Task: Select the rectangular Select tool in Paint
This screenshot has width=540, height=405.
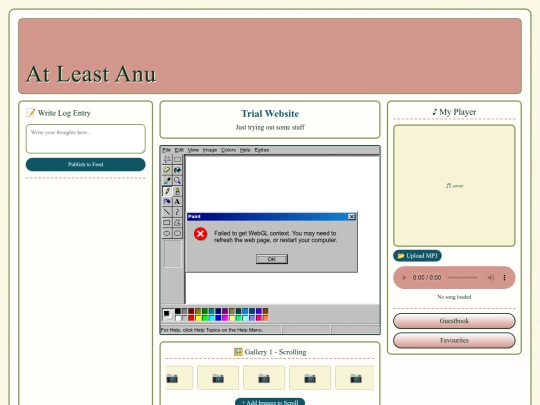Action: tap(177, 159)
